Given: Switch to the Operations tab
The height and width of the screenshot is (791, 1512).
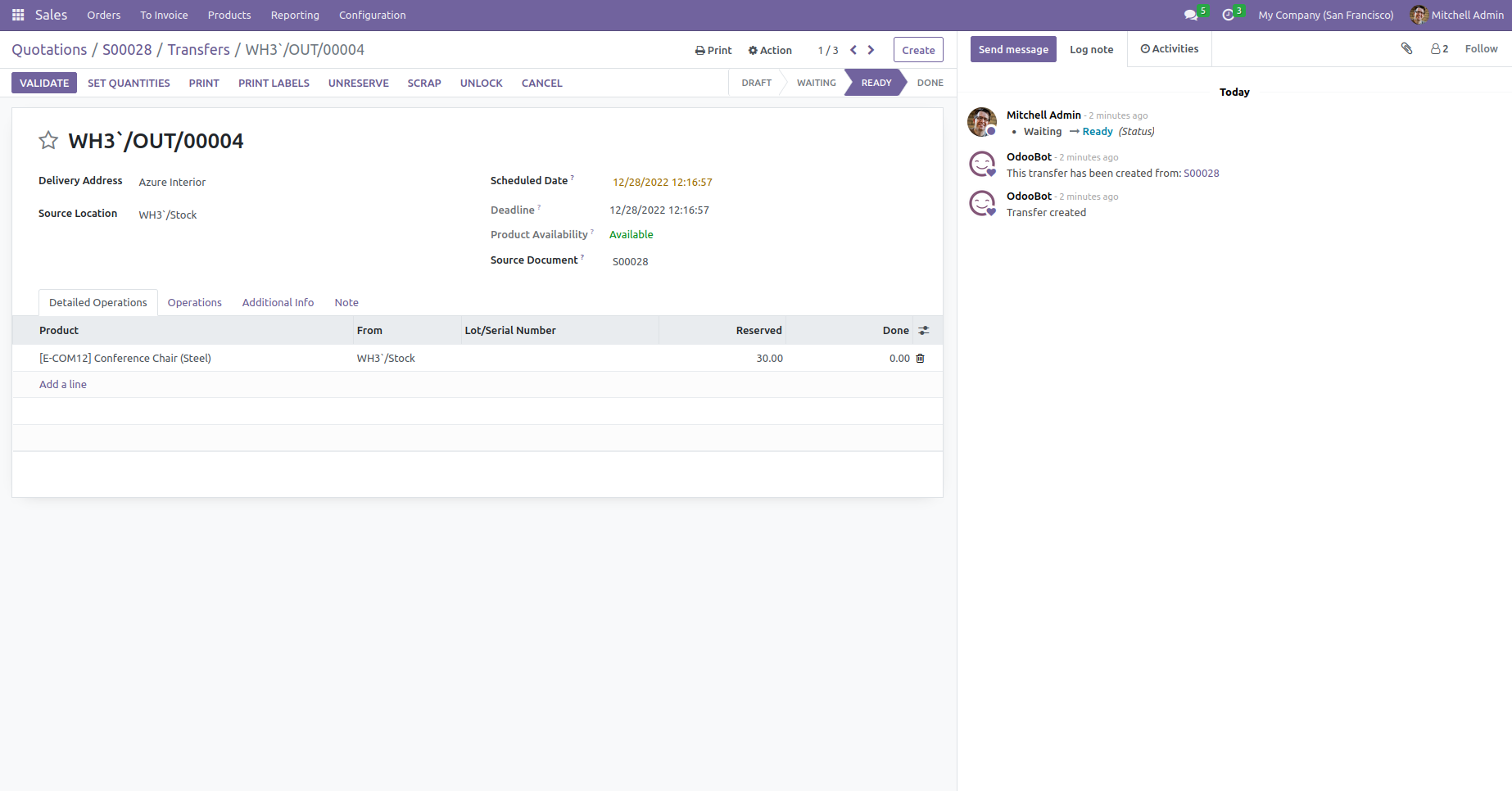Looking at the screenshot, I should coord(194,302).
